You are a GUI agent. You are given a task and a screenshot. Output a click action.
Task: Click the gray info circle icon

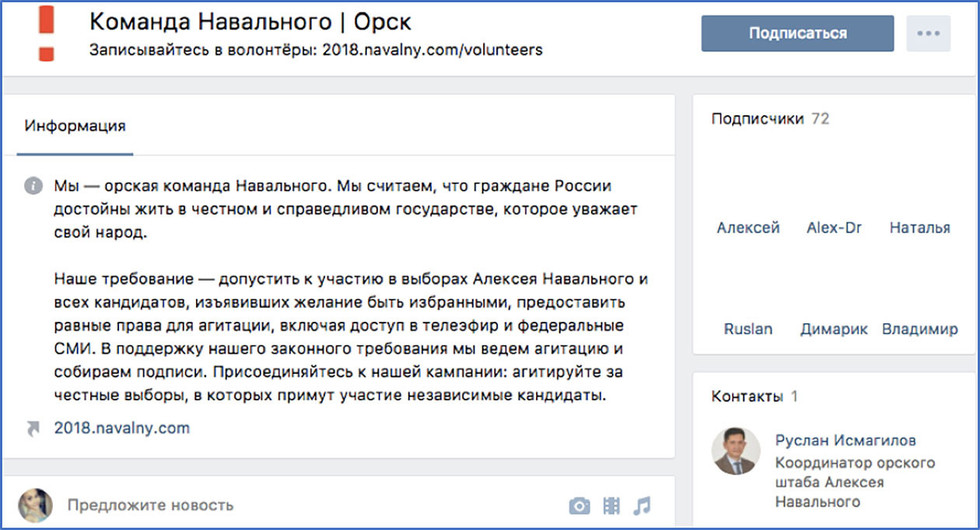pyautogui.click(x=33, y=186)
